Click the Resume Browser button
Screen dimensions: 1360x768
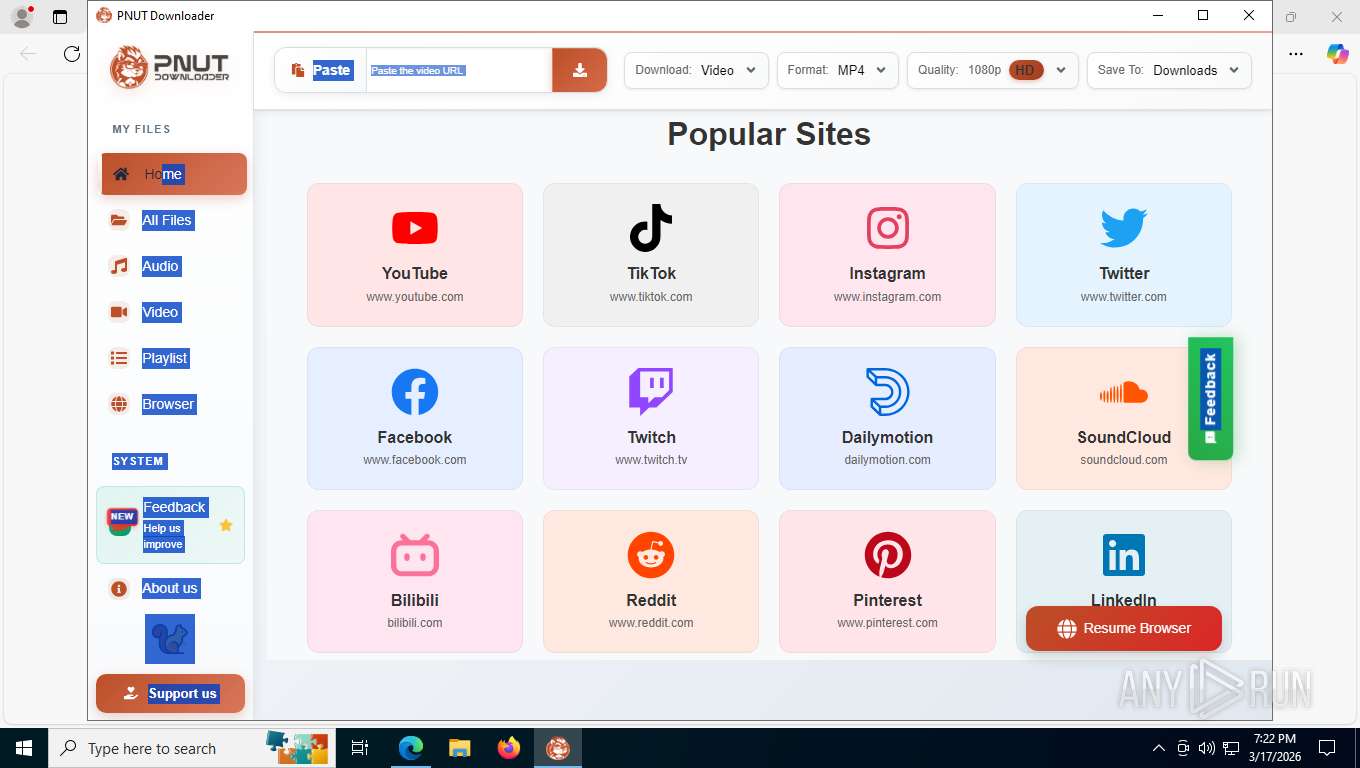click(1124, 628)
